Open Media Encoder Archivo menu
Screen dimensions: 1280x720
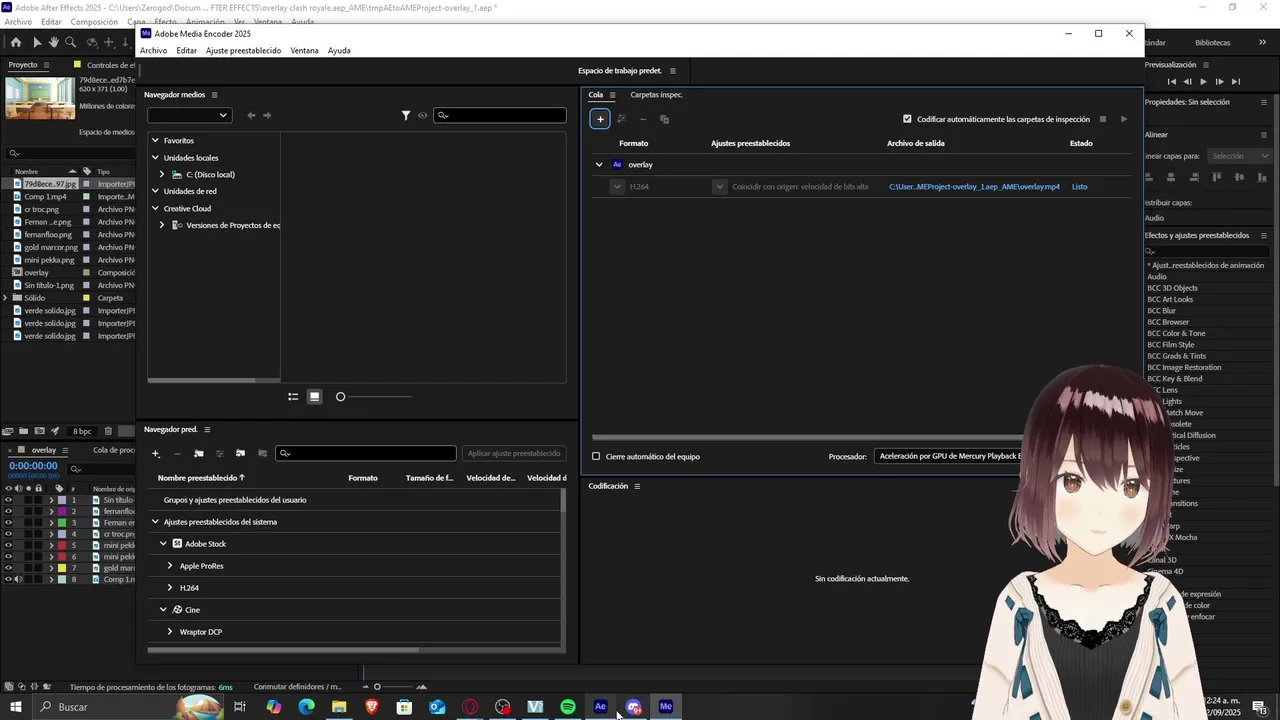[x=153, y=50]
